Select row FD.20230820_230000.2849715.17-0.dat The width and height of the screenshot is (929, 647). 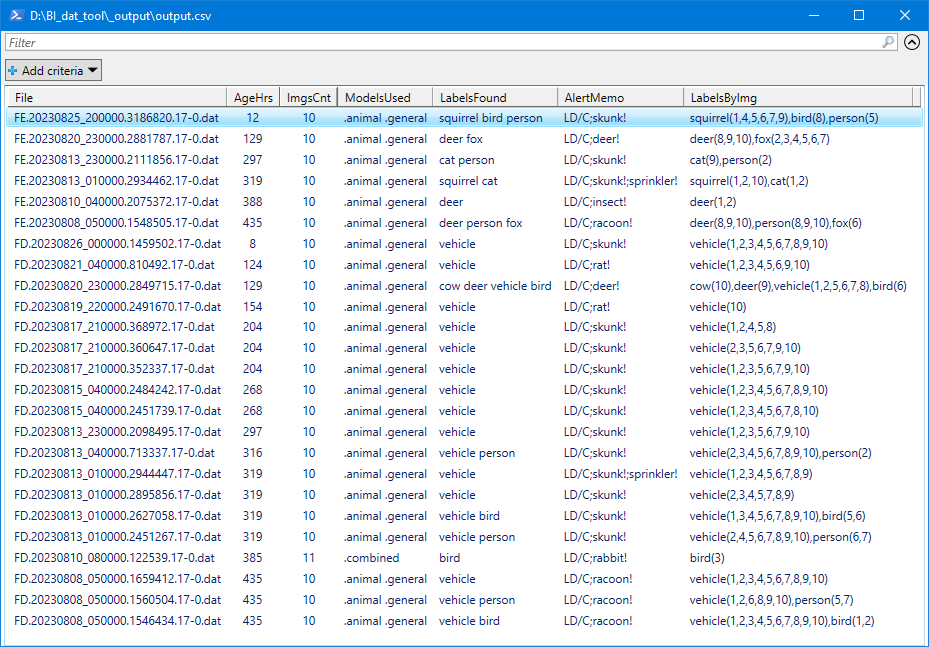[464, 286]
